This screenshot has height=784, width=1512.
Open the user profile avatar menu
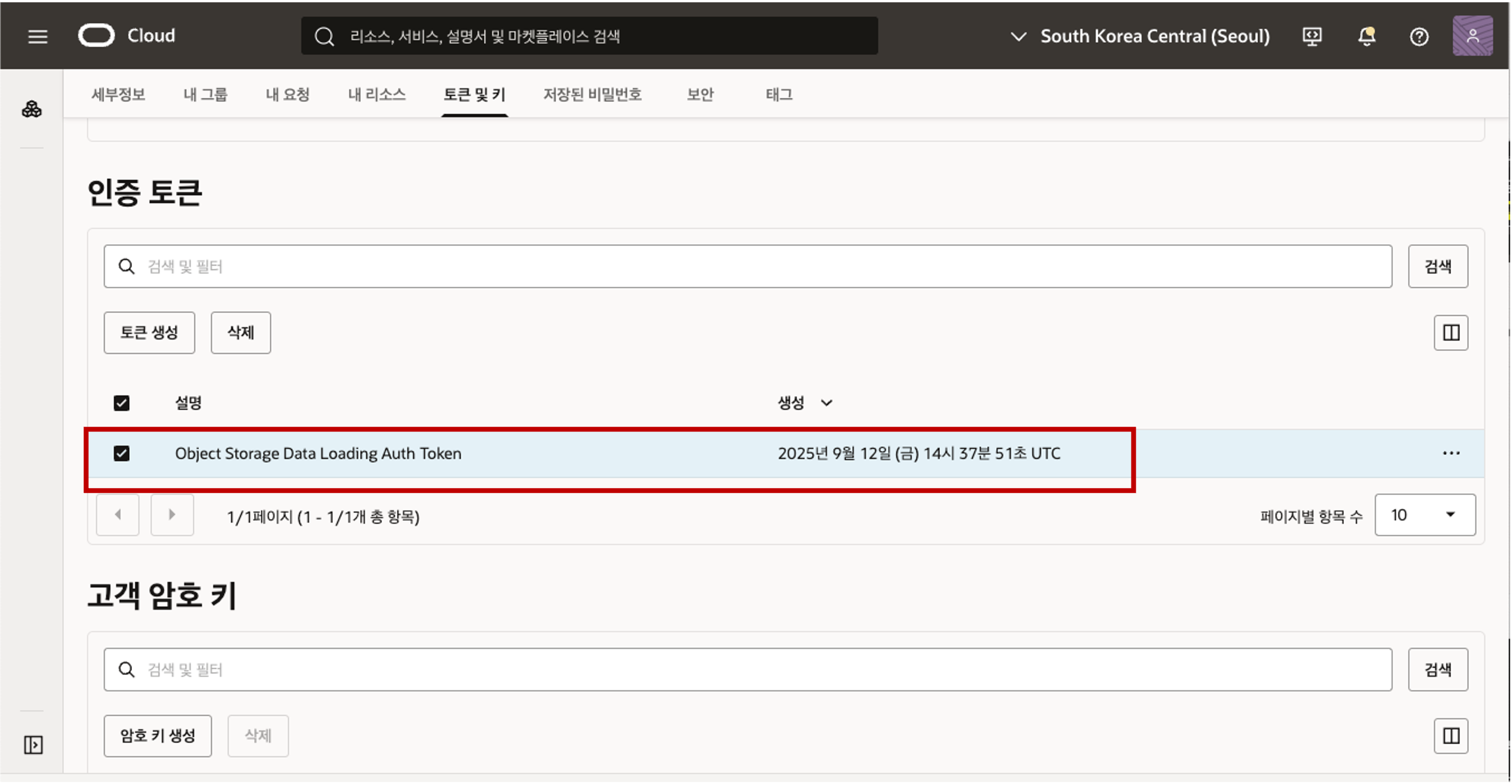click(1472, 37)
